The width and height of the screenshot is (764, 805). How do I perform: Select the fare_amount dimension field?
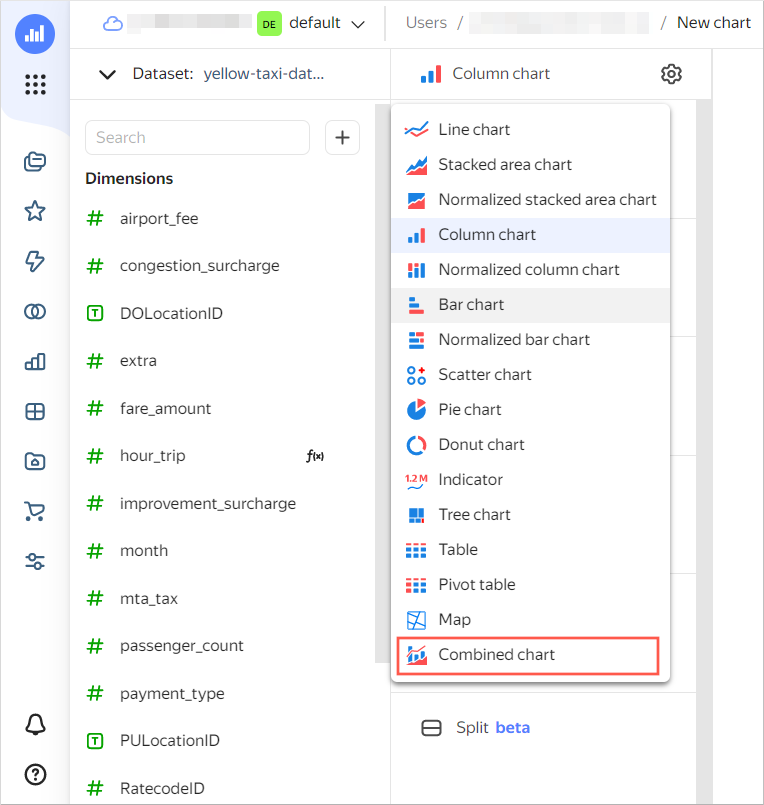(165, 408)
